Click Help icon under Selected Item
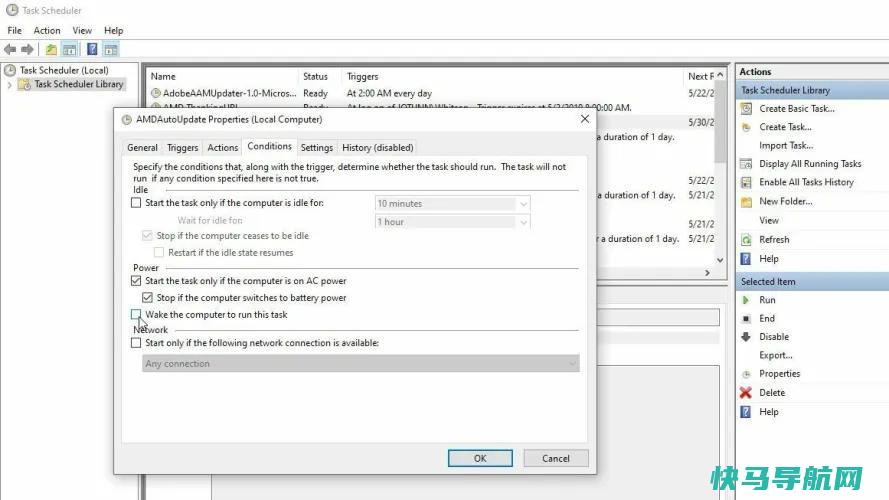Screen dimensions: 889x500 [x=746, y=412]
